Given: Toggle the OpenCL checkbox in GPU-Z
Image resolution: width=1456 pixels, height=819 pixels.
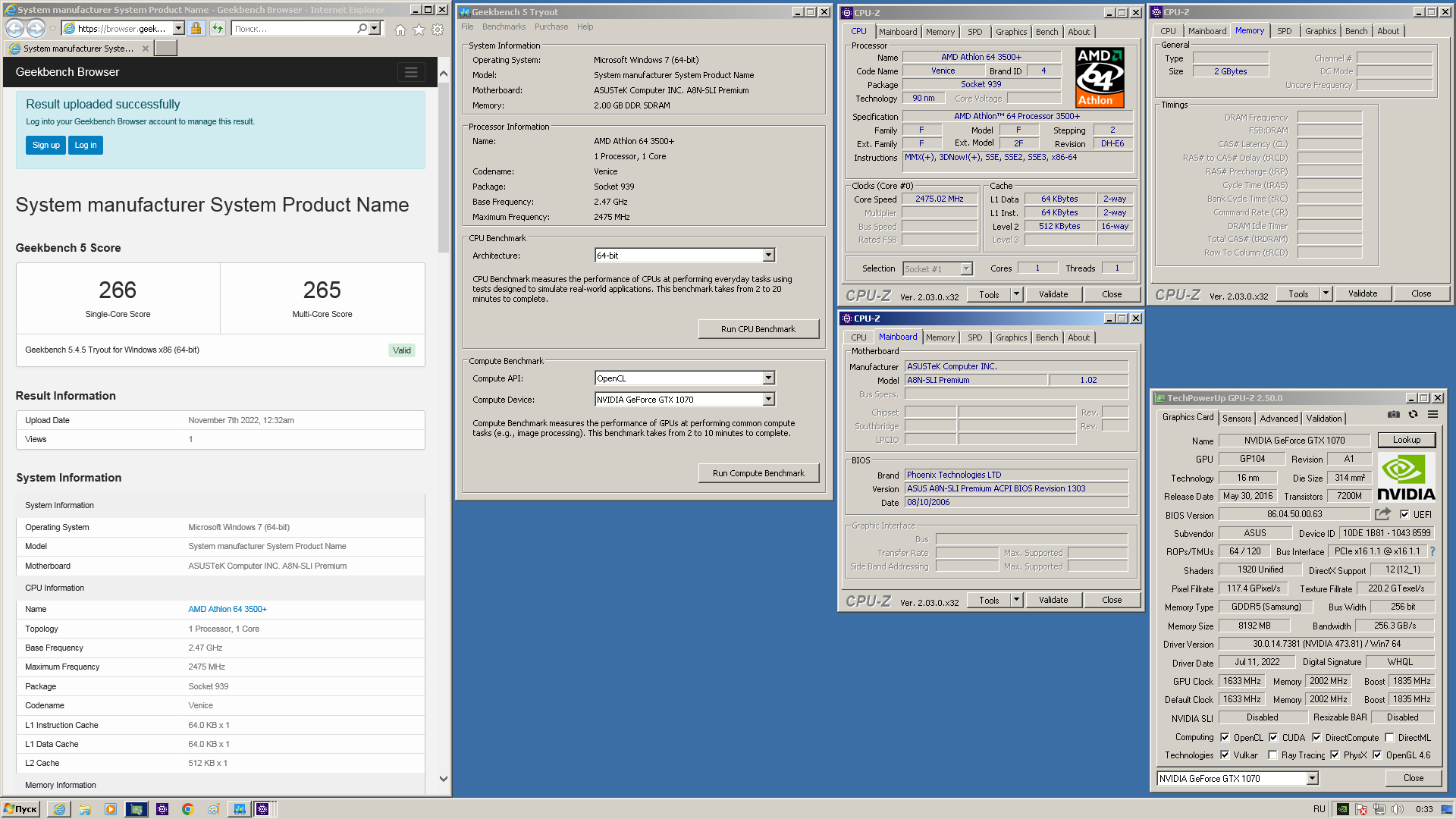Looking at the screenshot, I should point(1225,738).
